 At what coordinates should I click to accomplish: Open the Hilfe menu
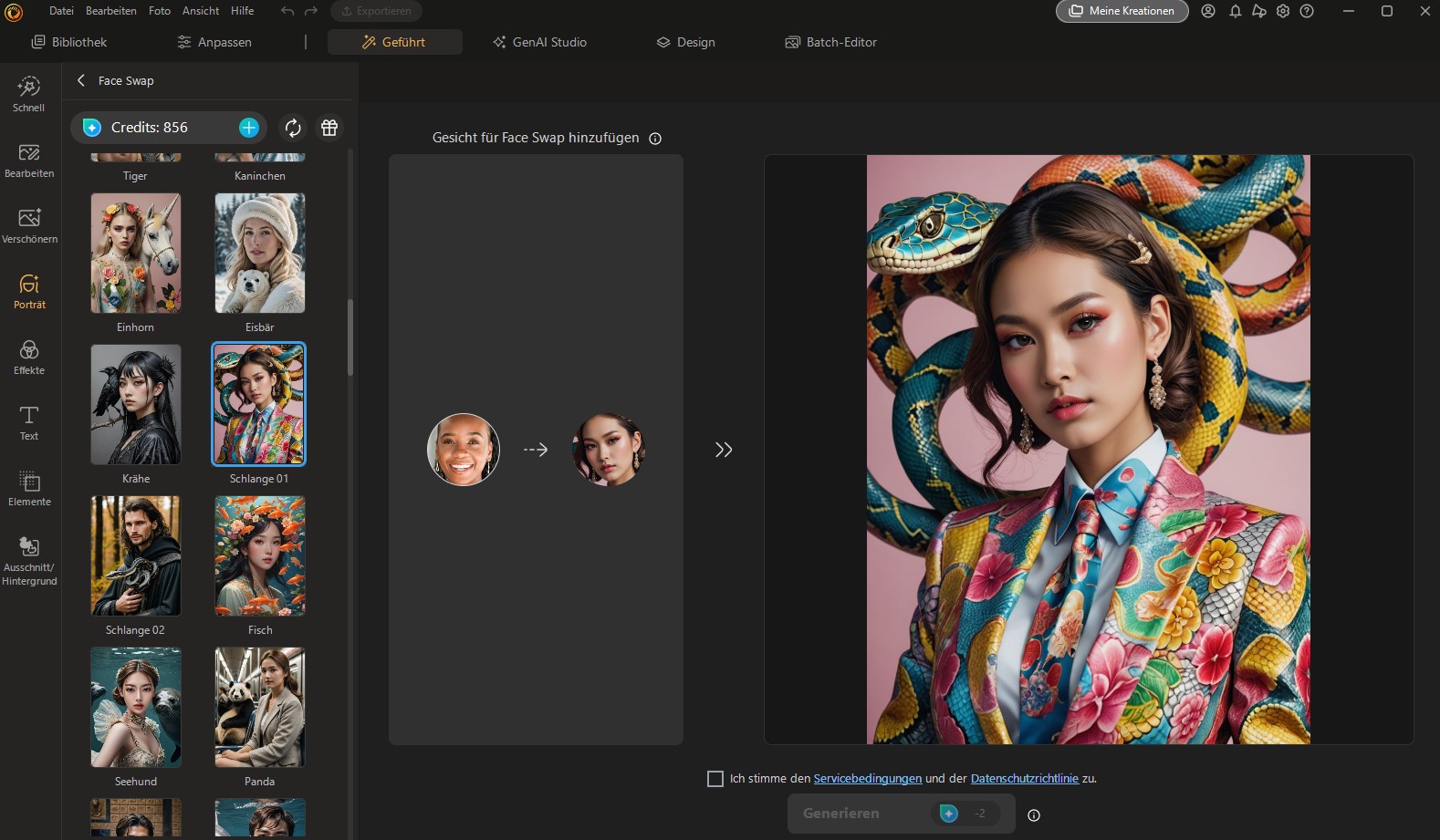tap(243, 11)
